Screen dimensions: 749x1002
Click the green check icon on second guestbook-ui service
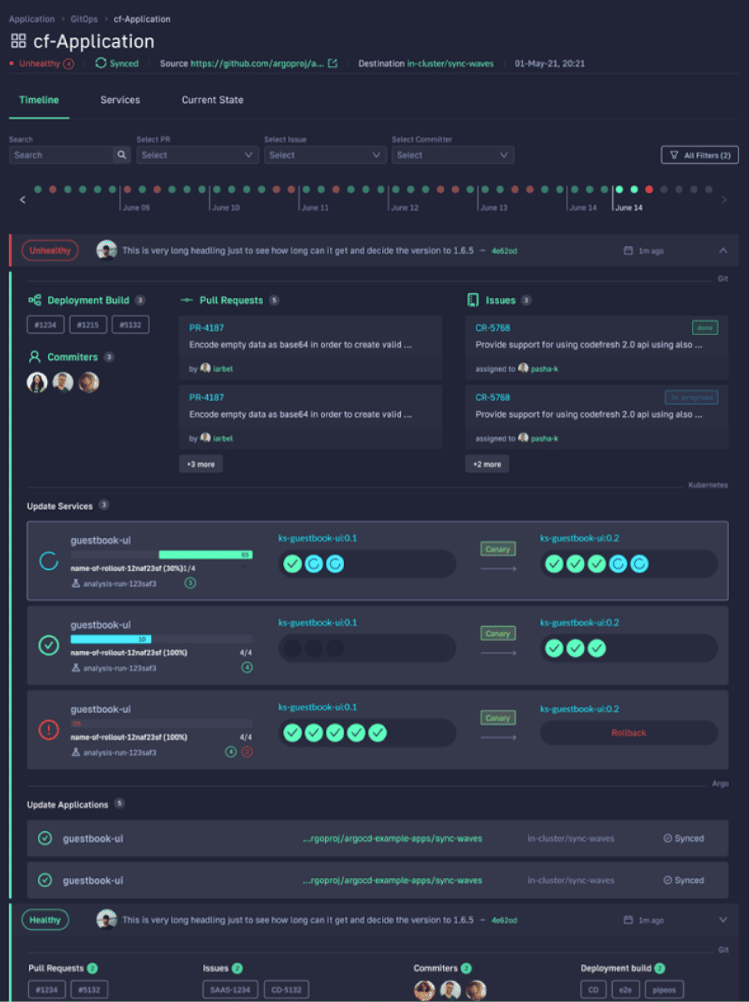[x=48, y=645]
